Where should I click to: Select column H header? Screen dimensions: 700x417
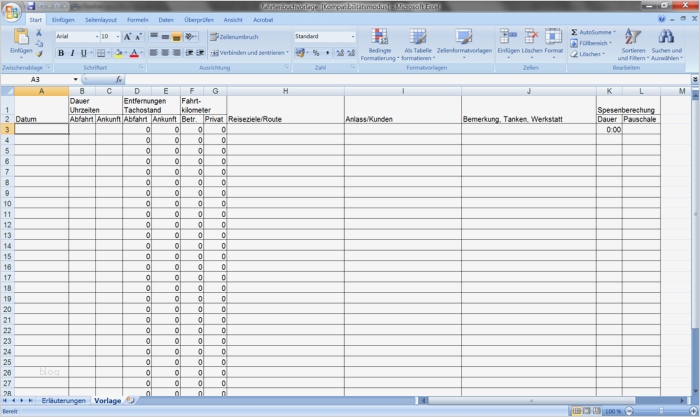pyautogui.click(x=285, y=91)
